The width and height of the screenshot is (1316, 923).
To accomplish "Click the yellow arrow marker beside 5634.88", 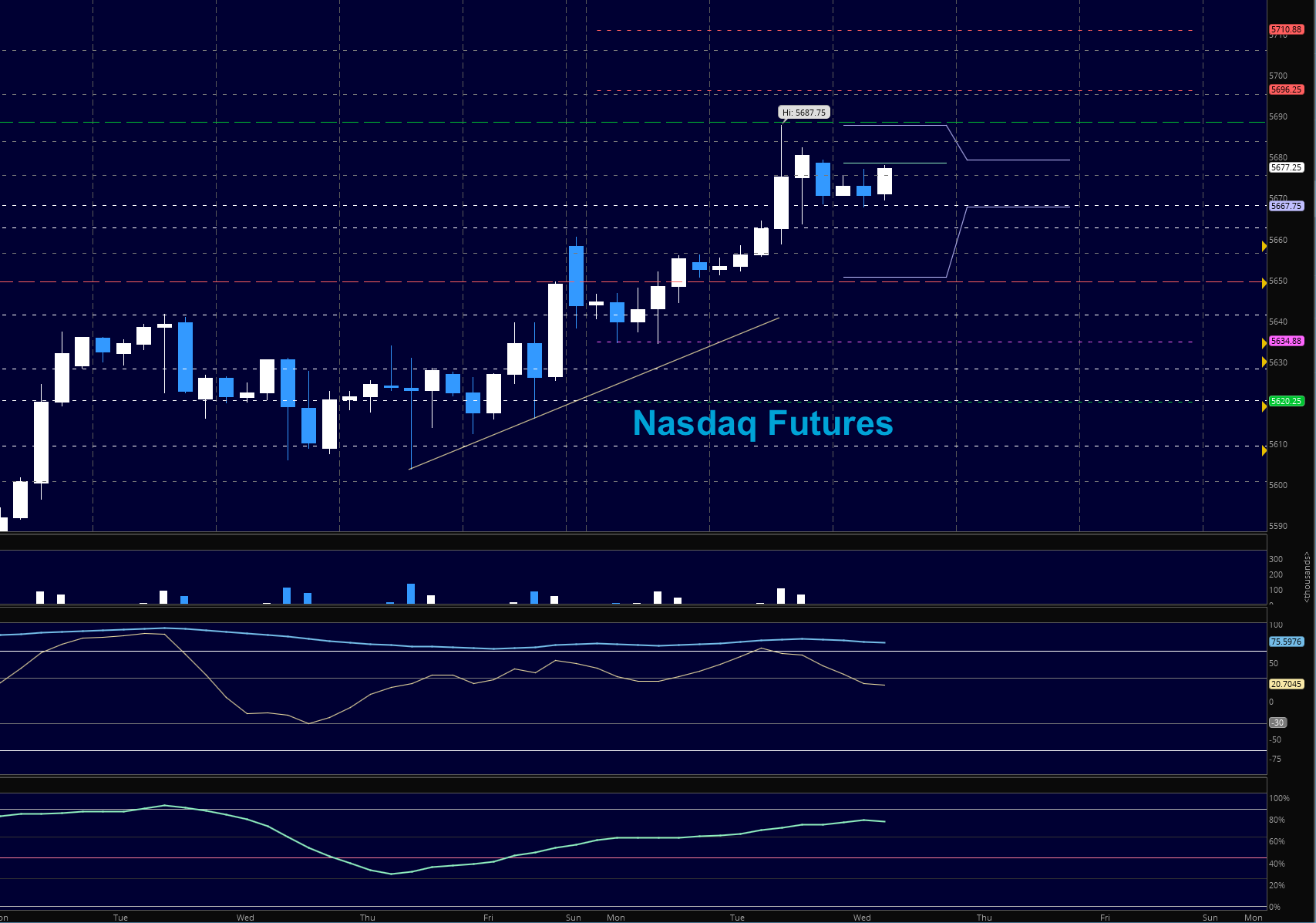I will coord(1264,343).
